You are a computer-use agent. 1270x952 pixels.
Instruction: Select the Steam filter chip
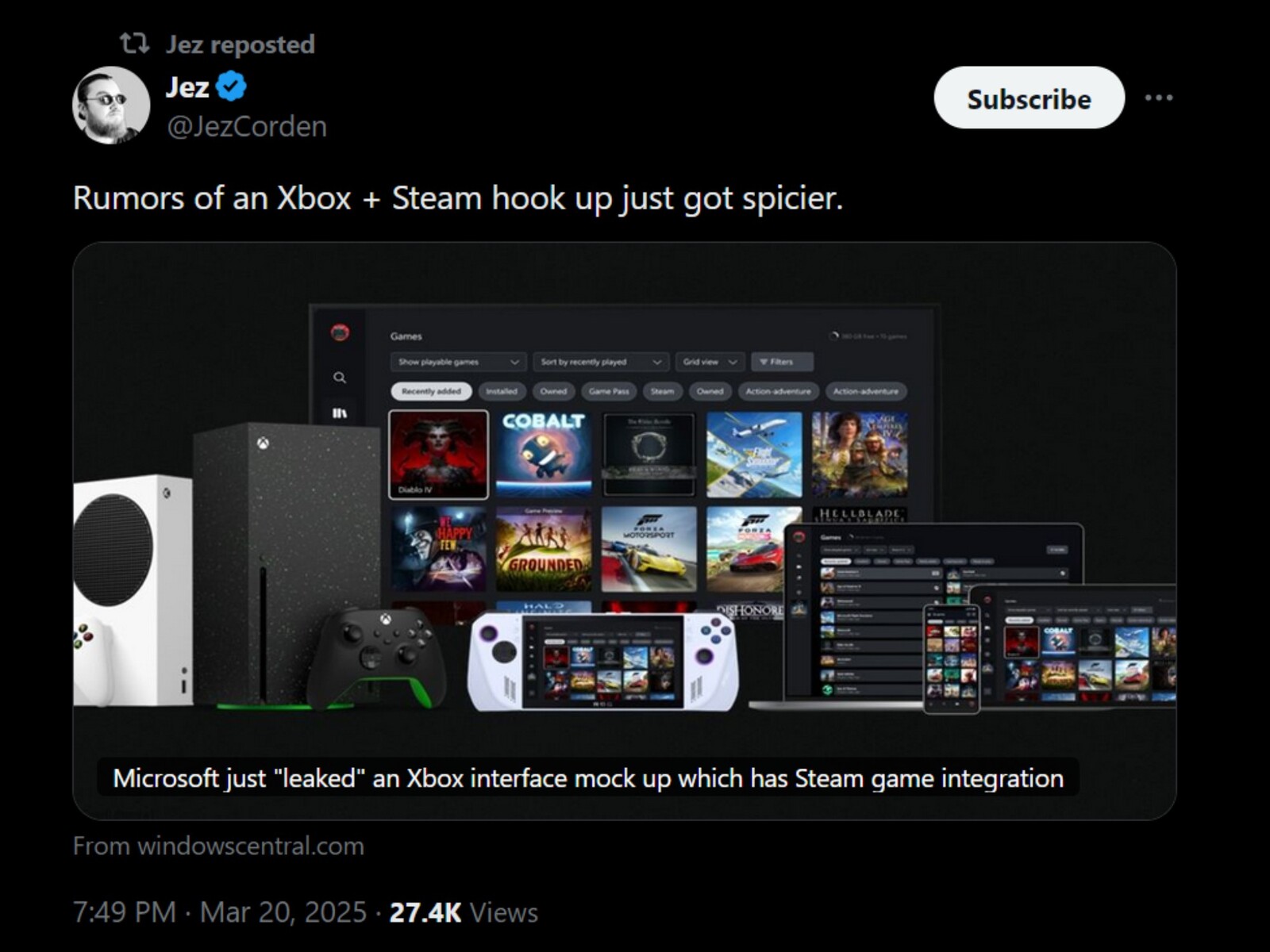tap(662, 391)
